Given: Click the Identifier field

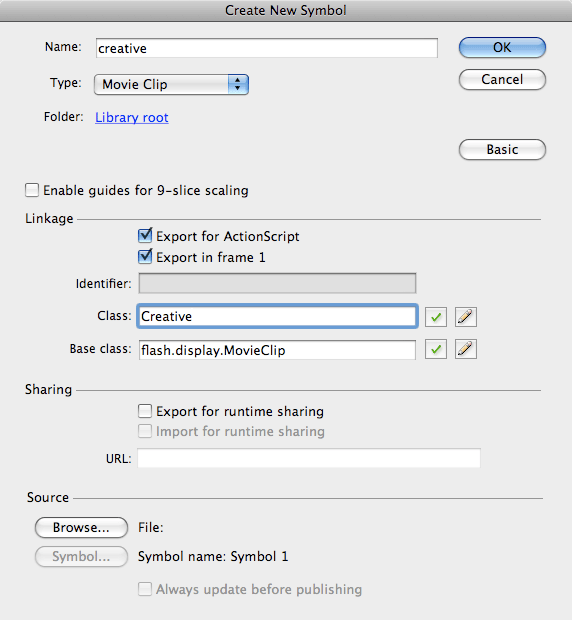Looking at the screenshot, I should click(x=277, y=283).
